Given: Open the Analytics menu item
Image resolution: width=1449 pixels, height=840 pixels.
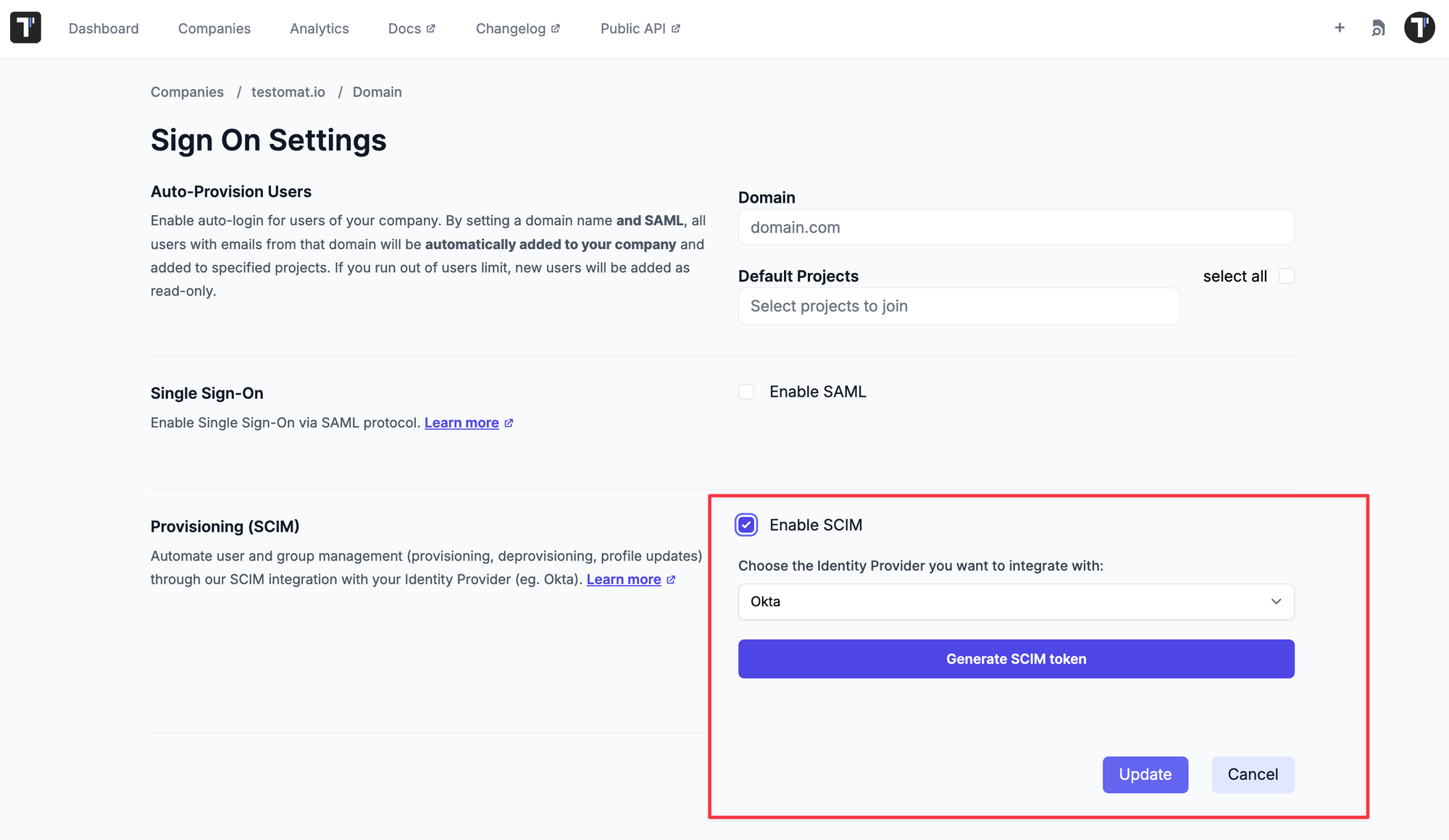Looking at the screenshot, I should tap(319, 28).
